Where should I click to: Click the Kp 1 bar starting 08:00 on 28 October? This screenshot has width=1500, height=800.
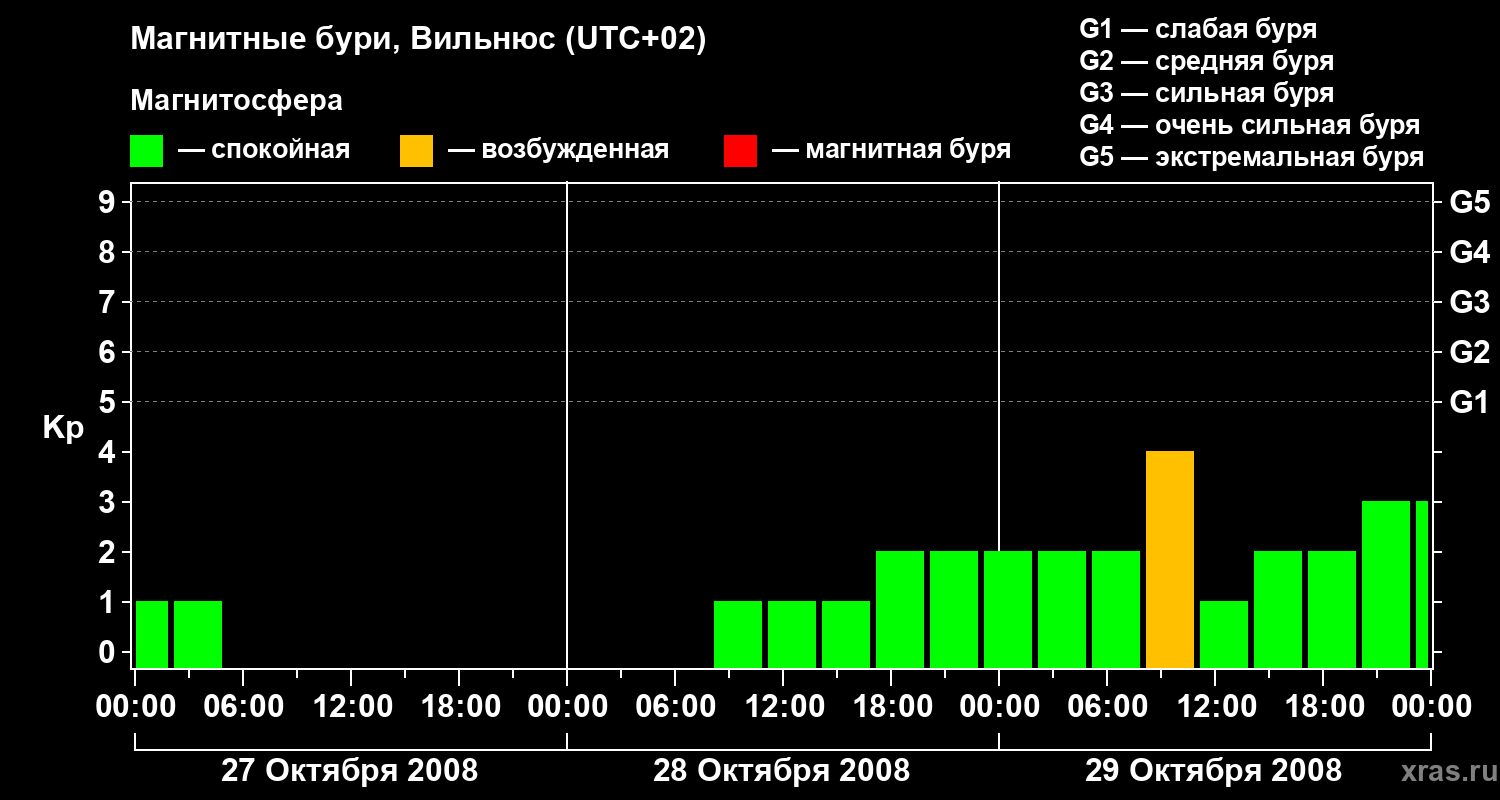coord(738,635)
